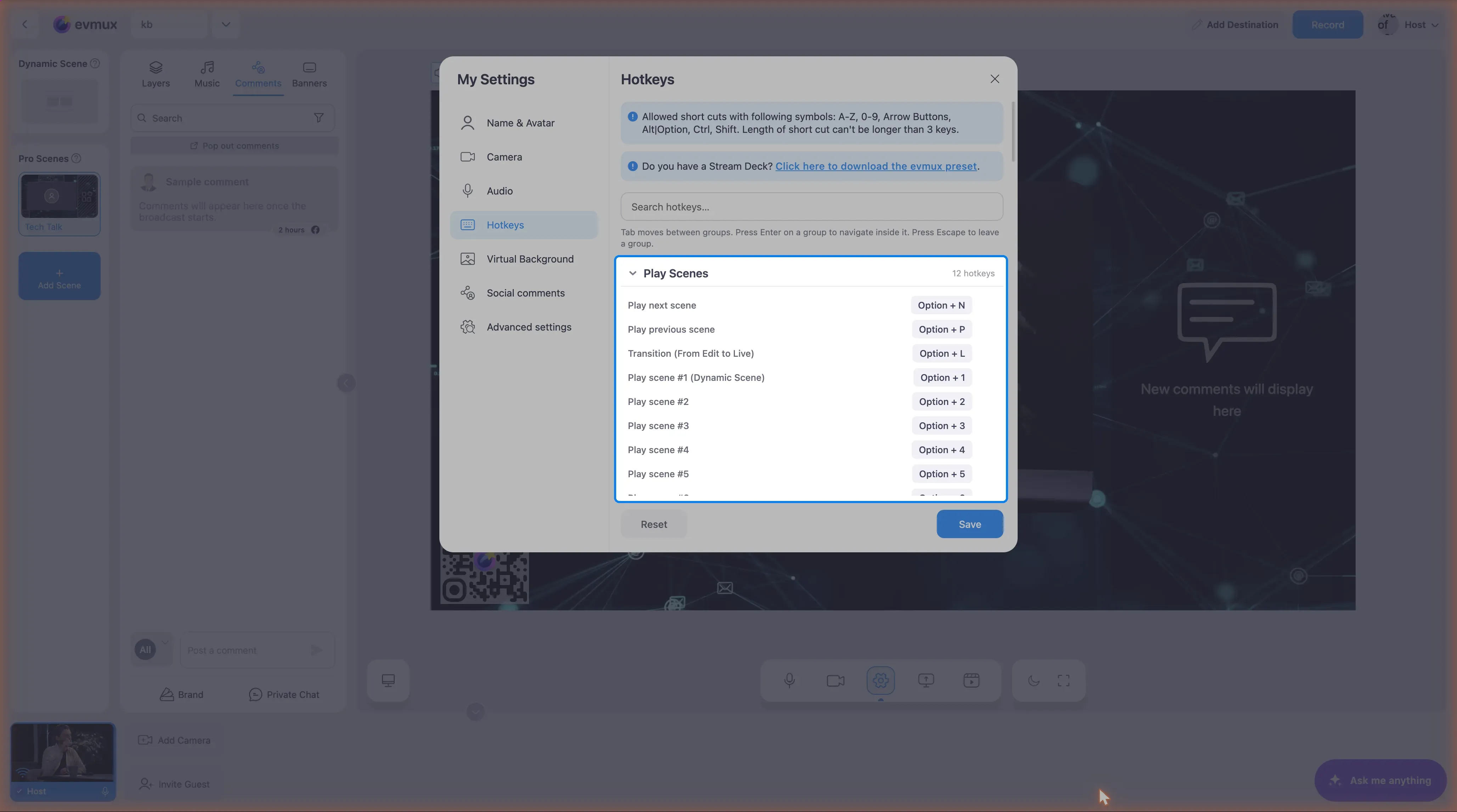Image resolution: width=1457 pixels, height=812 pixels.
Task: Click the media player icon in toolbar
Action: 971,680
